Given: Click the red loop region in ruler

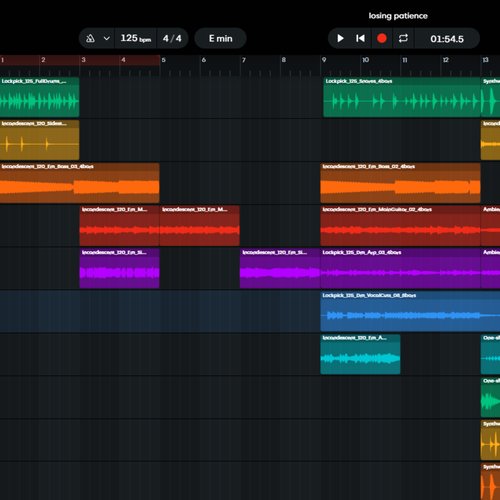Looking at the screenshot, I should point(80,60).
